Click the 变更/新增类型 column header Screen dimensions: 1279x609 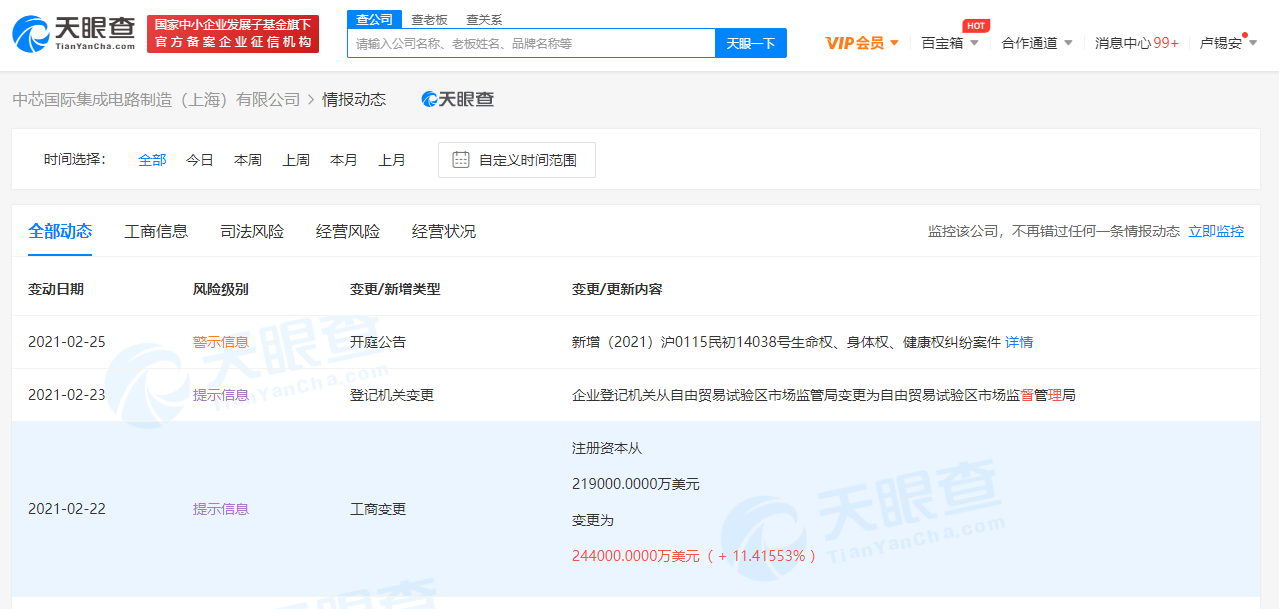coord(395,289)
